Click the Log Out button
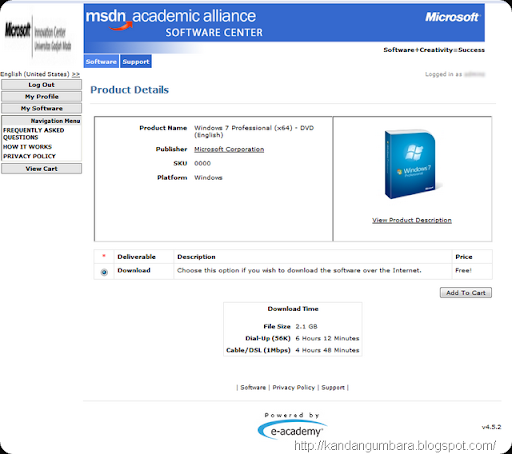 pos(41,85)
